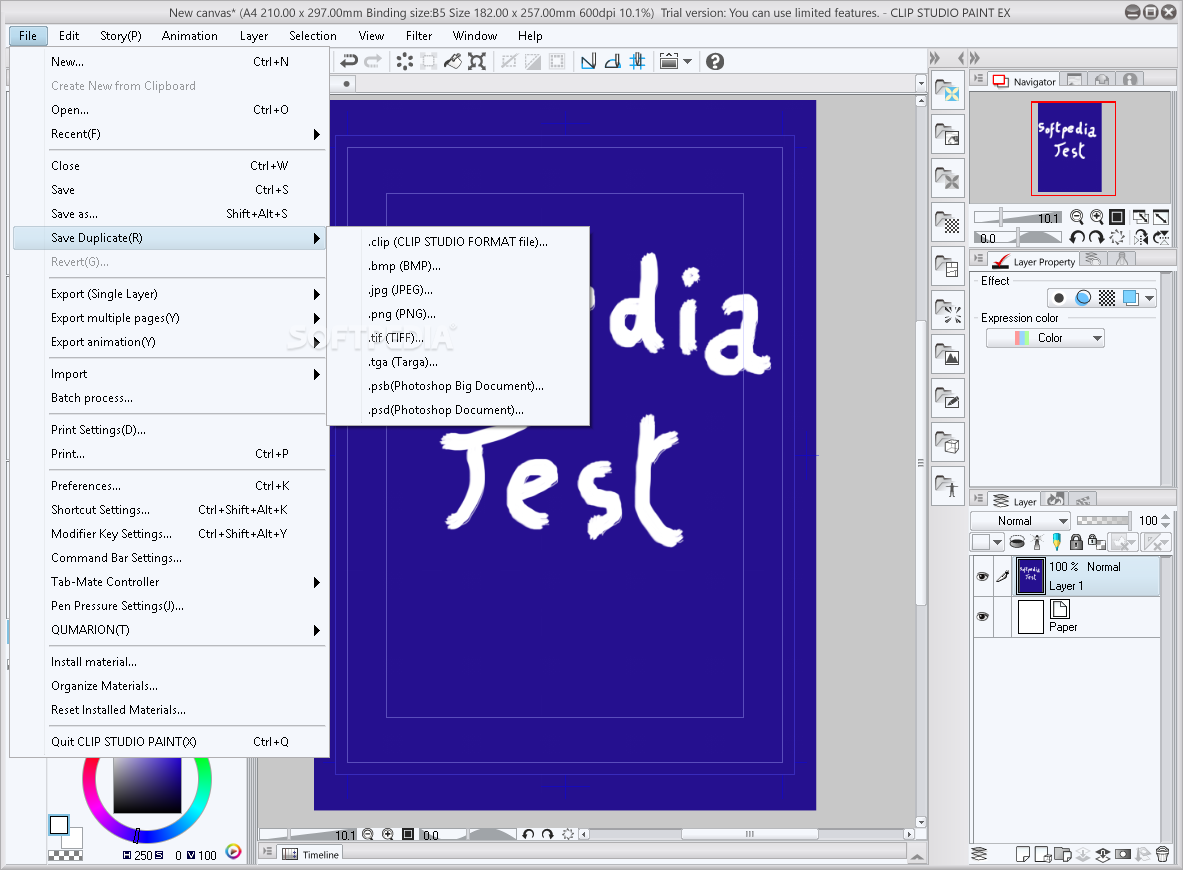The height and width of the screenshot is (870, 1183).
Task: Click New Raster Layer icon at panel bottom
Action: point(1023,854)
